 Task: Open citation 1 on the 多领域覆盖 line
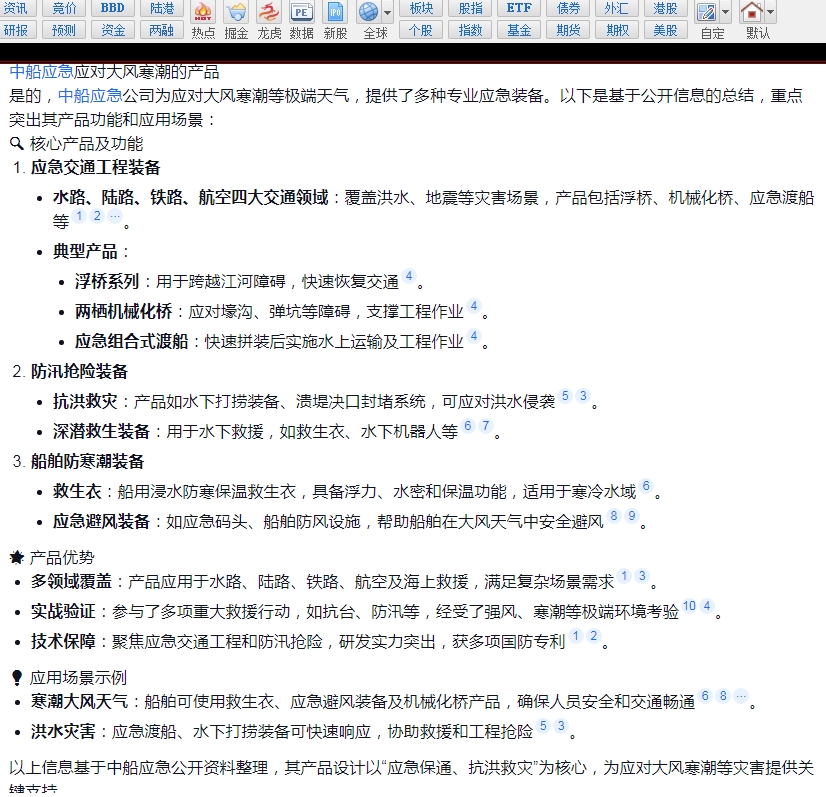[x=624, y=576]
